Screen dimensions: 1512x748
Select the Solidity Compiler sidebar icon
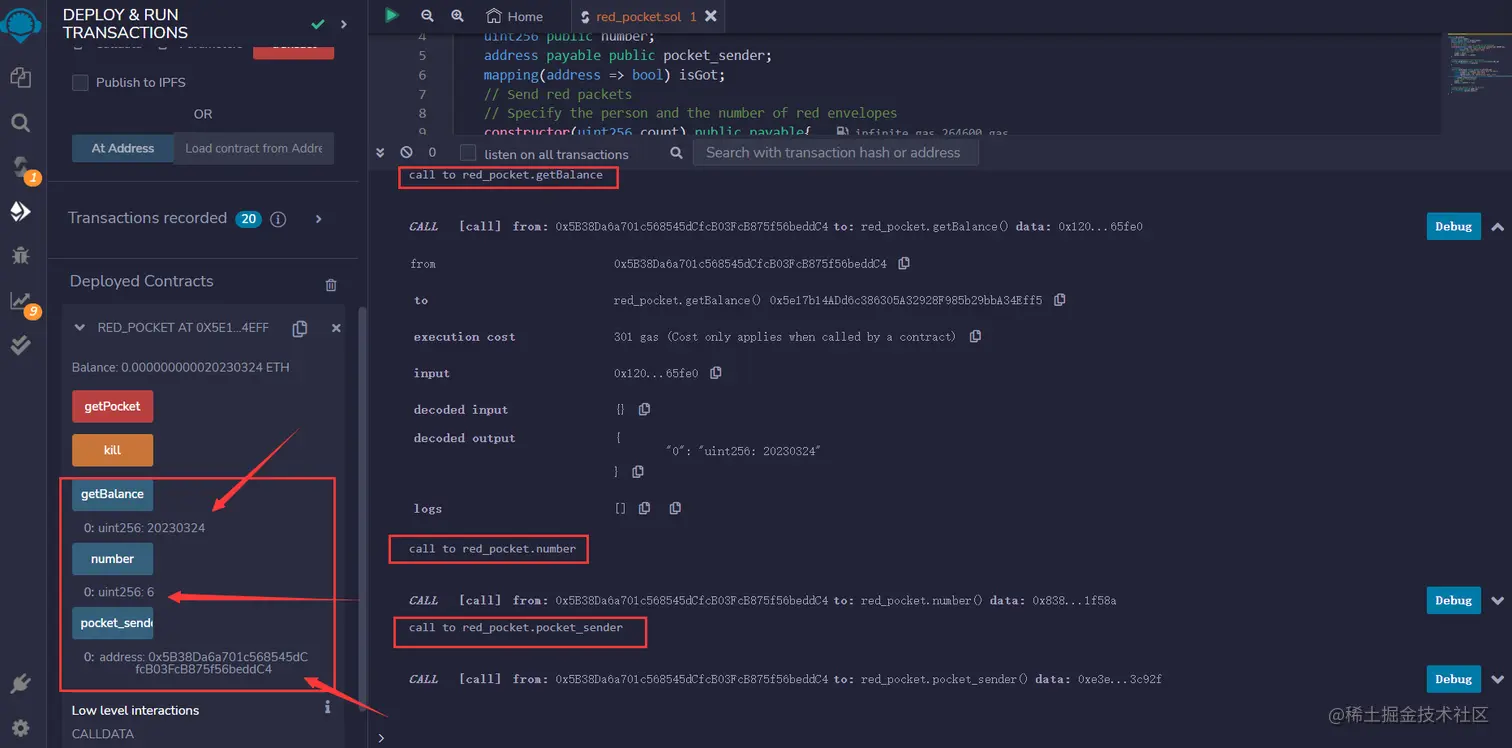click(x=22, y=168)
